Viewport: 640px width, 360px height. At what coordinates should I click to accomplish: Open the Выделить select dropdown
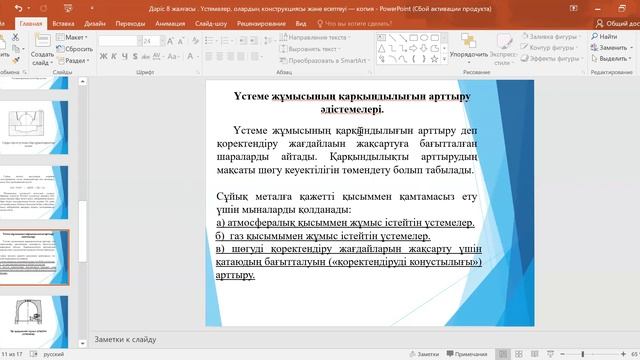611,58
